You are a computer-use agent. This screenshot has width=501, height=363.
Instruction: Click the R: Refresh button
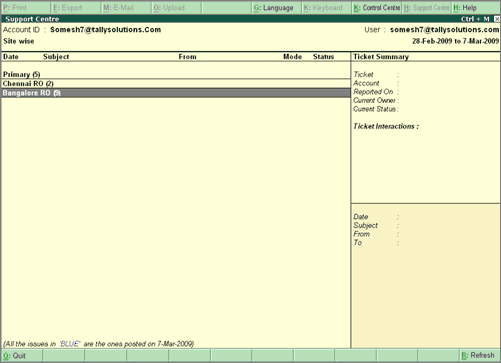[479, 356]
